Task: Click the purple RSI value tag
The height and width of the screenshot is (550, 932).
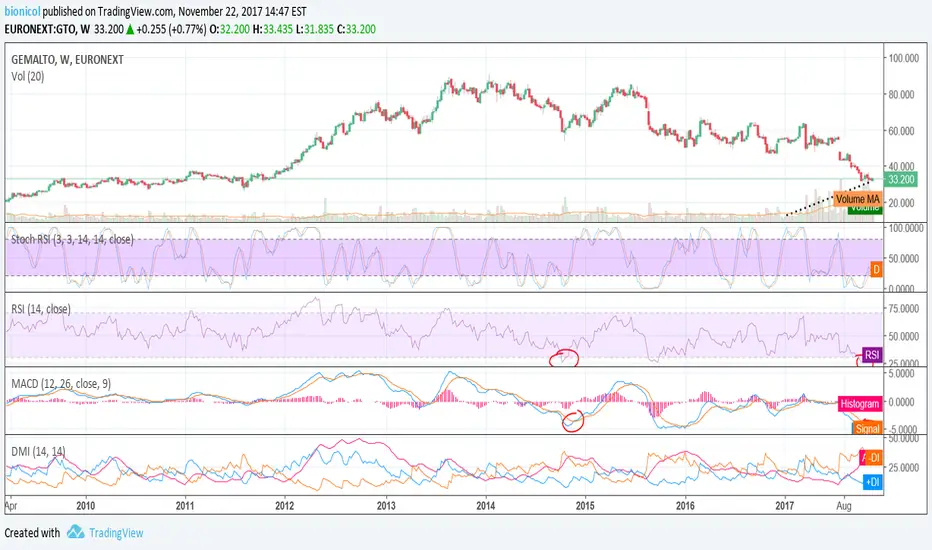Action: [871, 355]
